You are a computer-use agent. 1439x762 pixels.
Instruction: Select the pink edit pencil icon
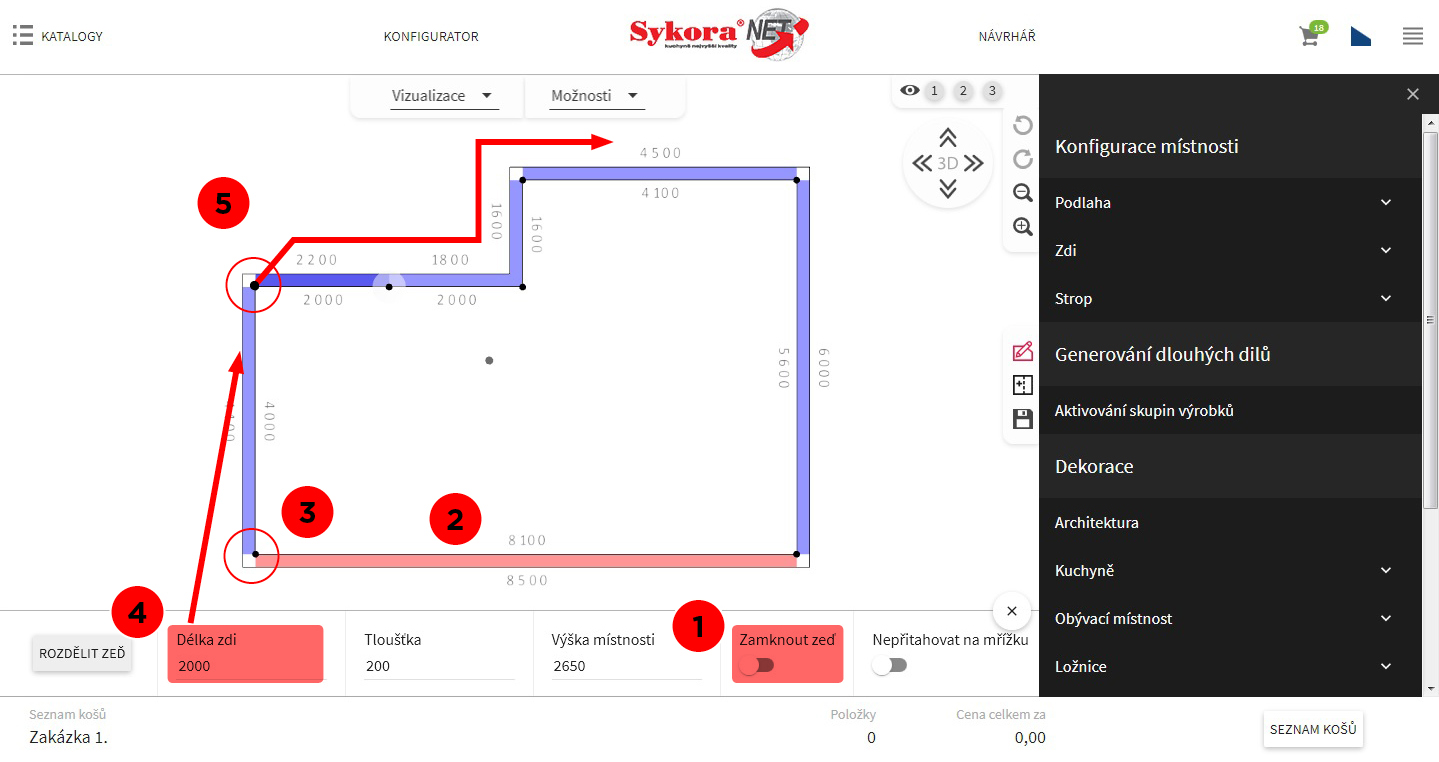coord(1022,351)
